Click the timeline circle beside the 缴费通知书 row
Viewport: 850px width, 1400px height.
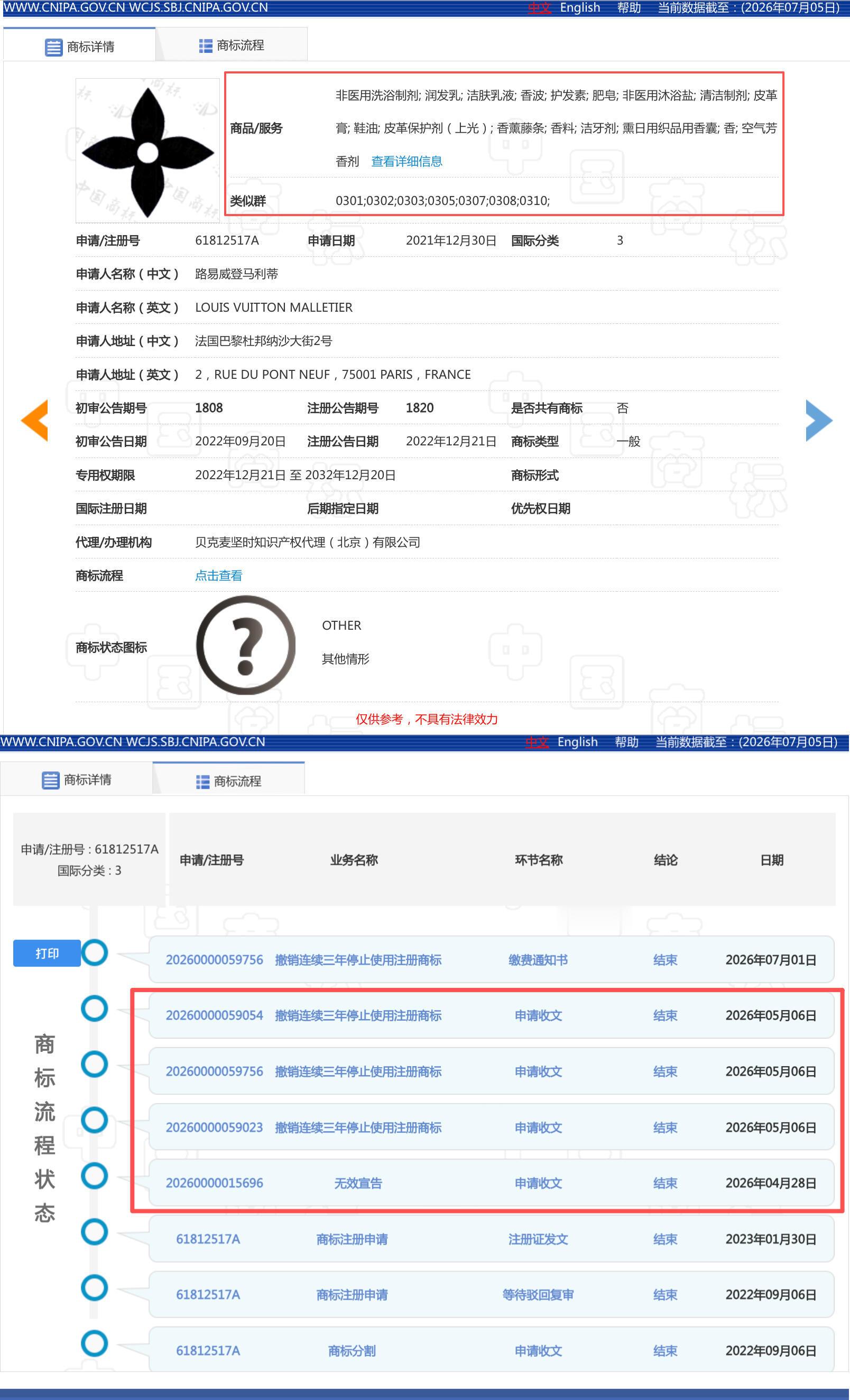tap(95, 953)
